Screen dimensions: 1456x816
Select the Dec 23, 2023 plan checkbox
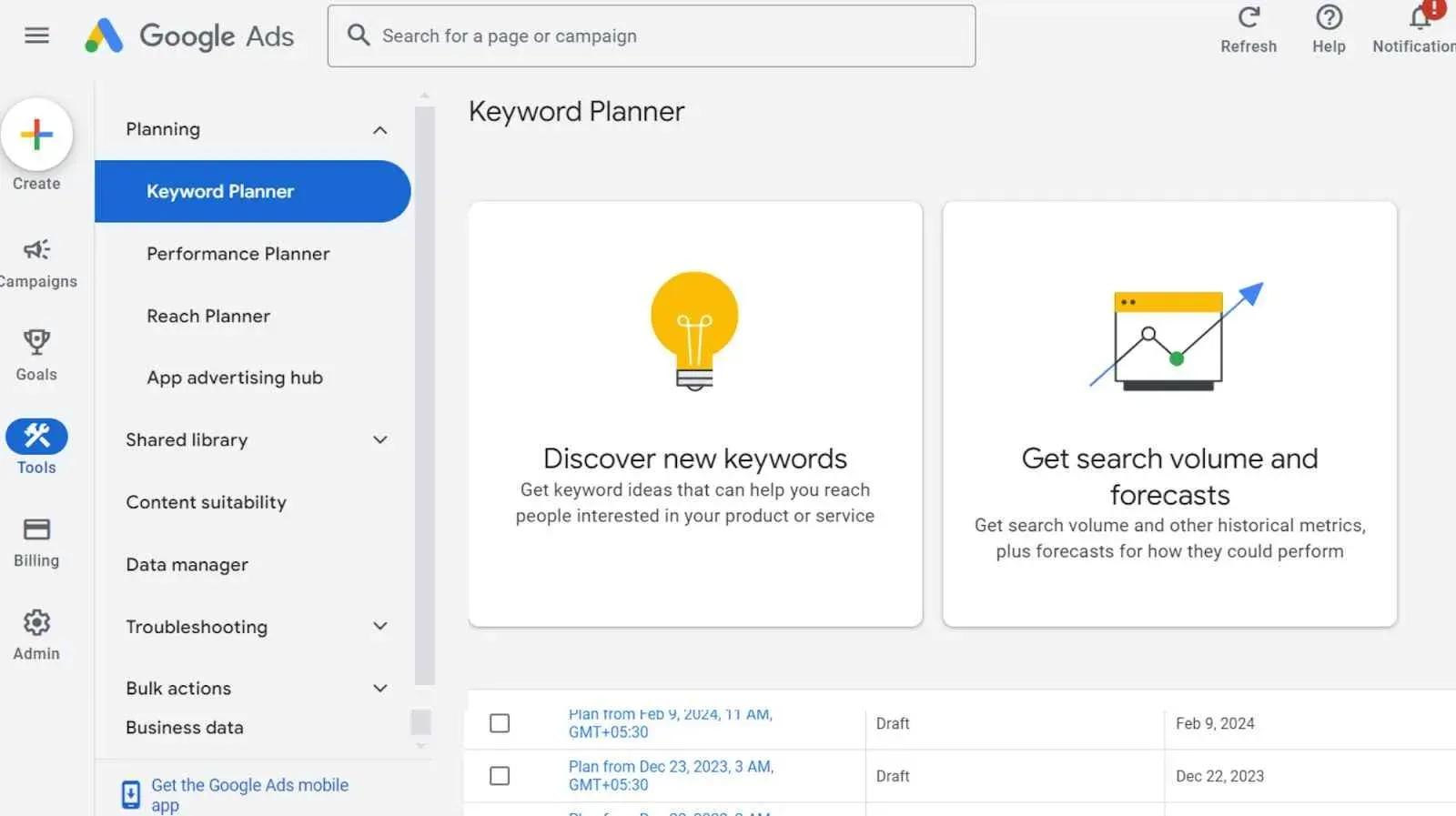500,776
